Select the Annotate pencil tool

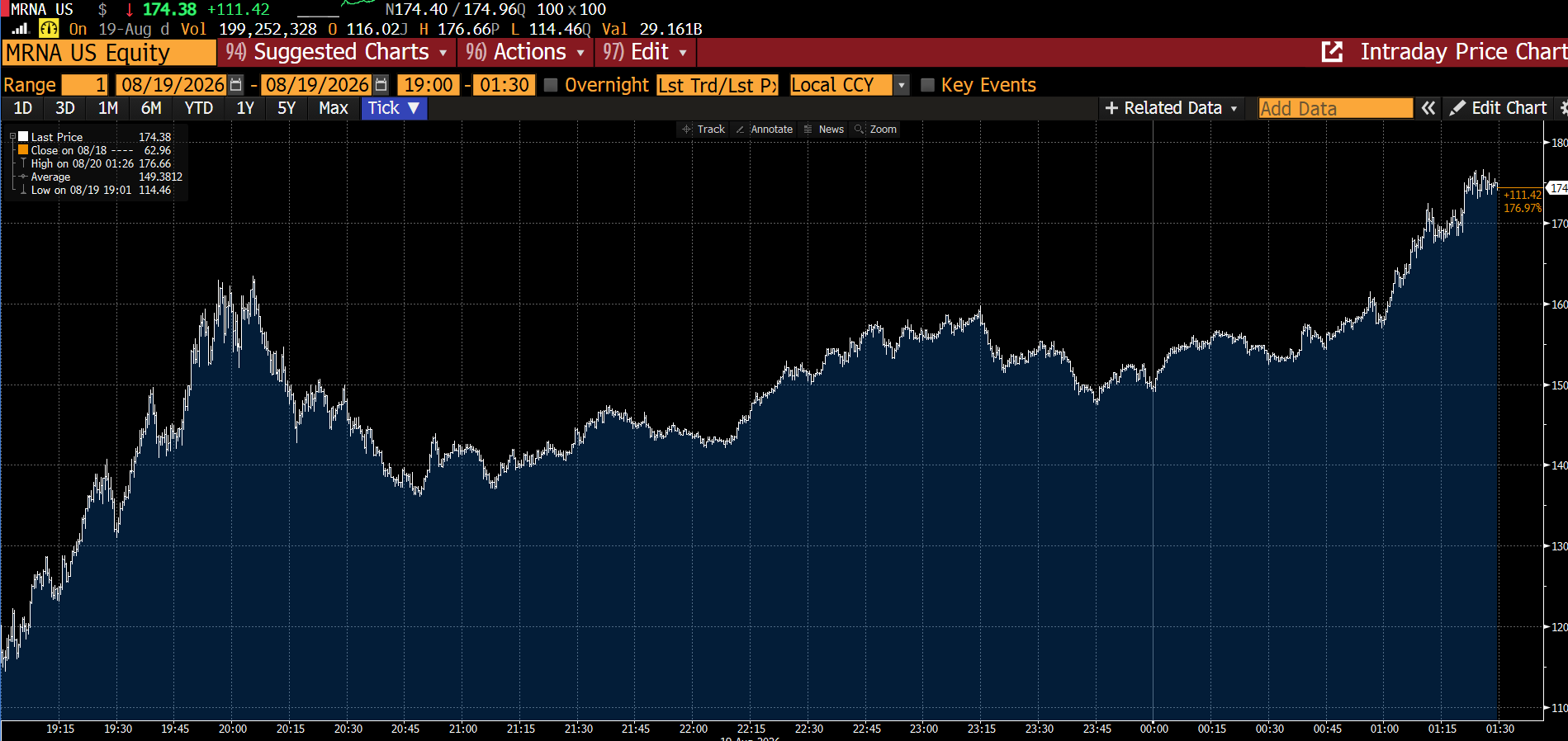click(764, 130)
